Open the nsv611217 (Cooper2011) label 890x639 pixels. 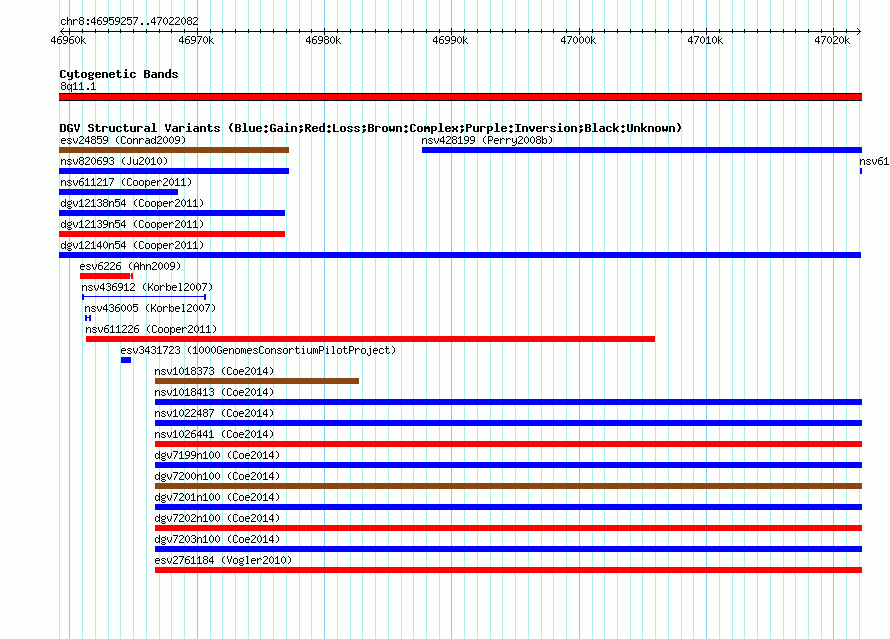[x=126, y=182]
